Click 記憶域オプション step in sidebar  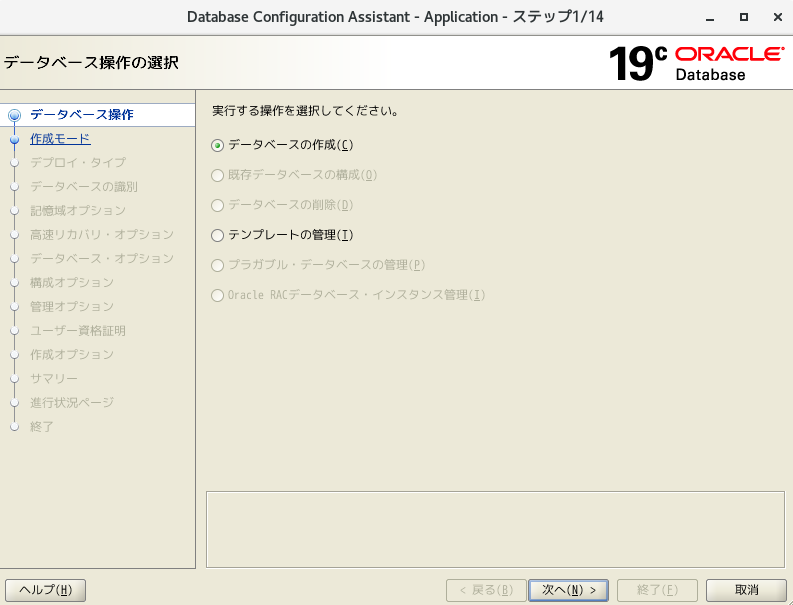(78, 210)
